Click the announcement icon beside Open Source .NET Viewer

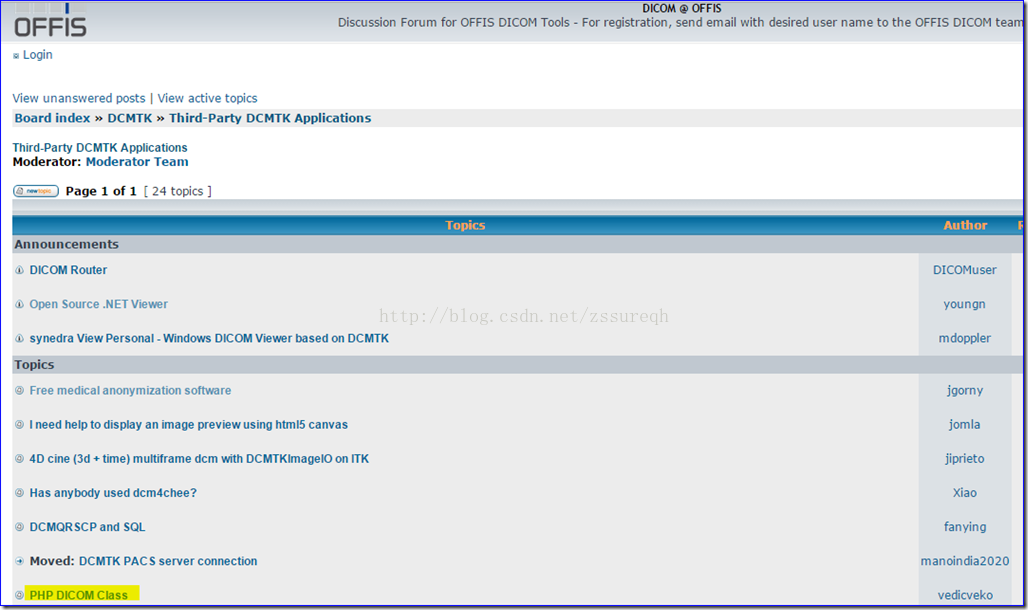(20, 304)
